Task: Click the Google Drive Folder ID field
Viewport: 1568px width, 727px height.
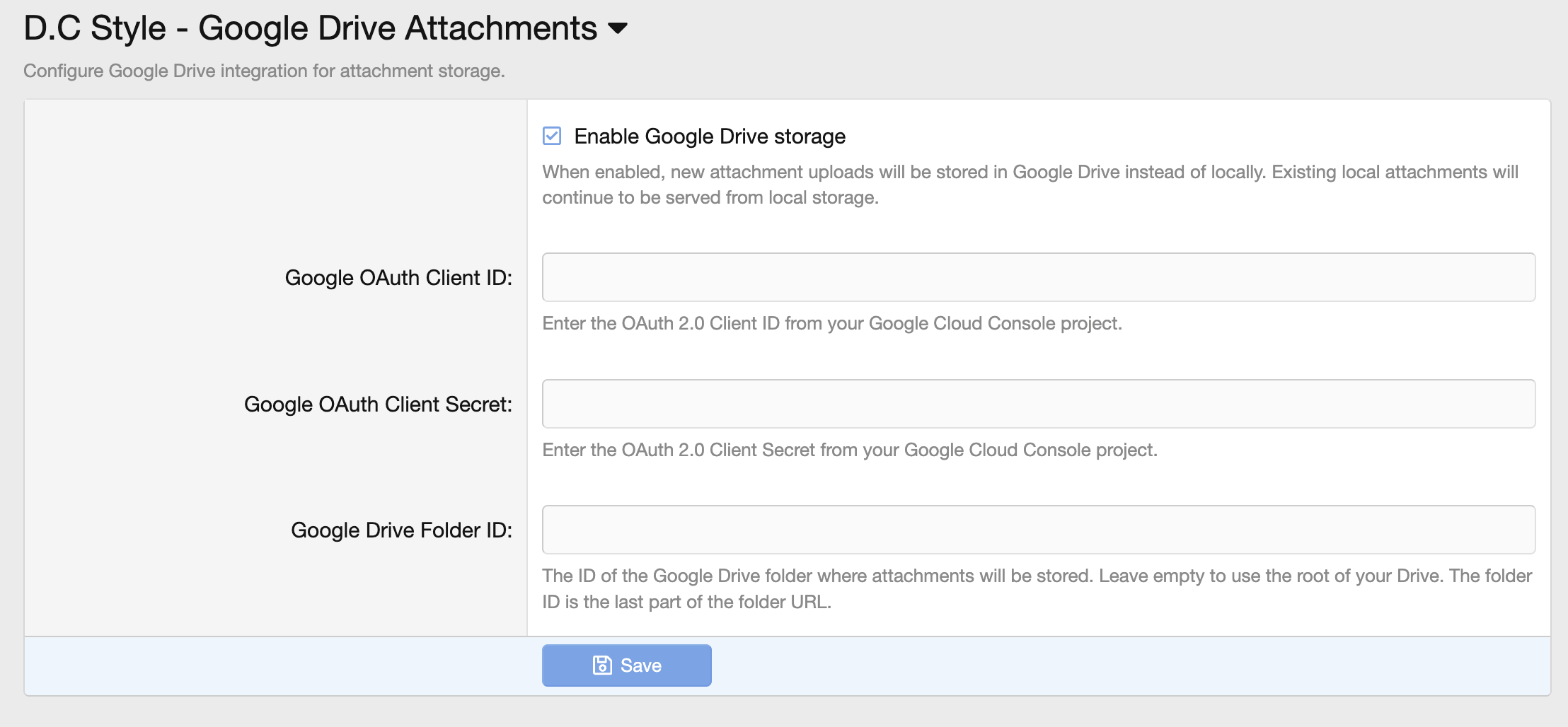Action: (x=1039, y=529)
